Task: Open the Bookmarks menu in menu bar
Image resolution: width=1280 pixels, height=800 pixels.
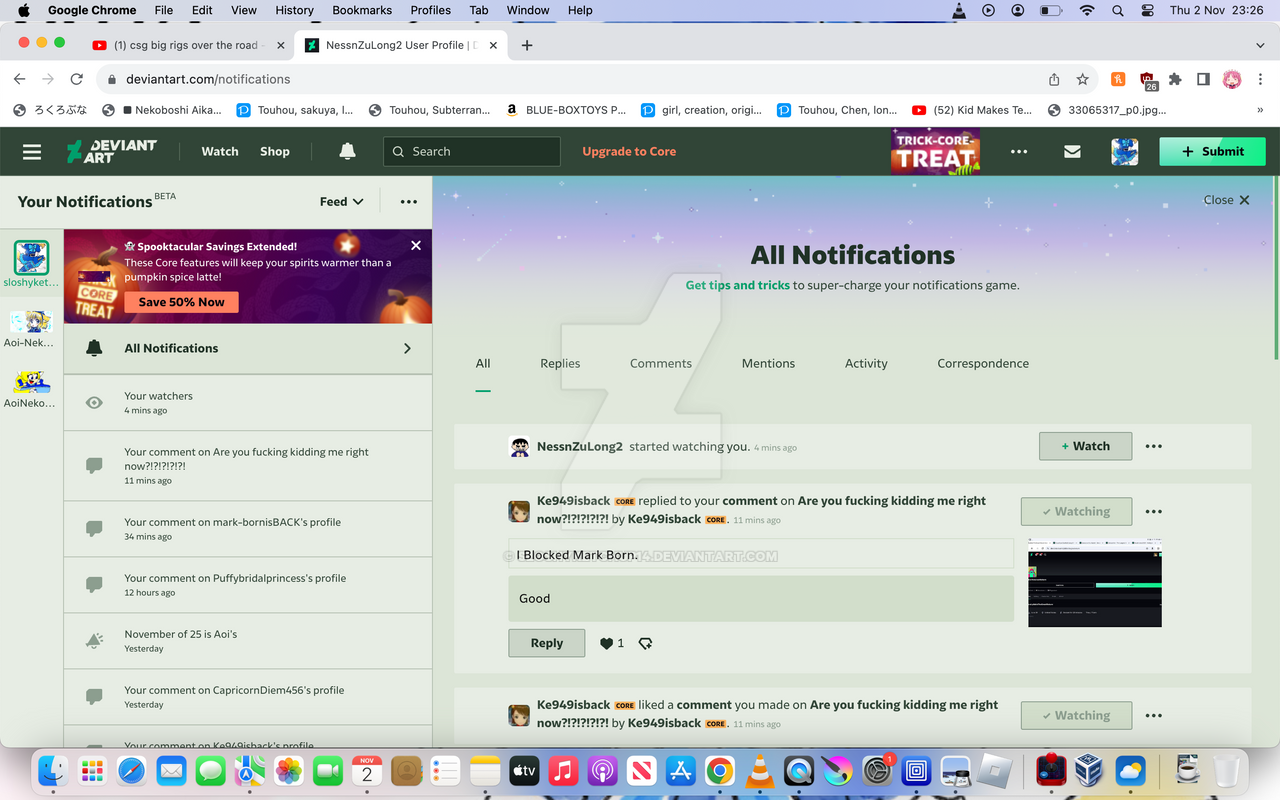Action: click(362, 10)
